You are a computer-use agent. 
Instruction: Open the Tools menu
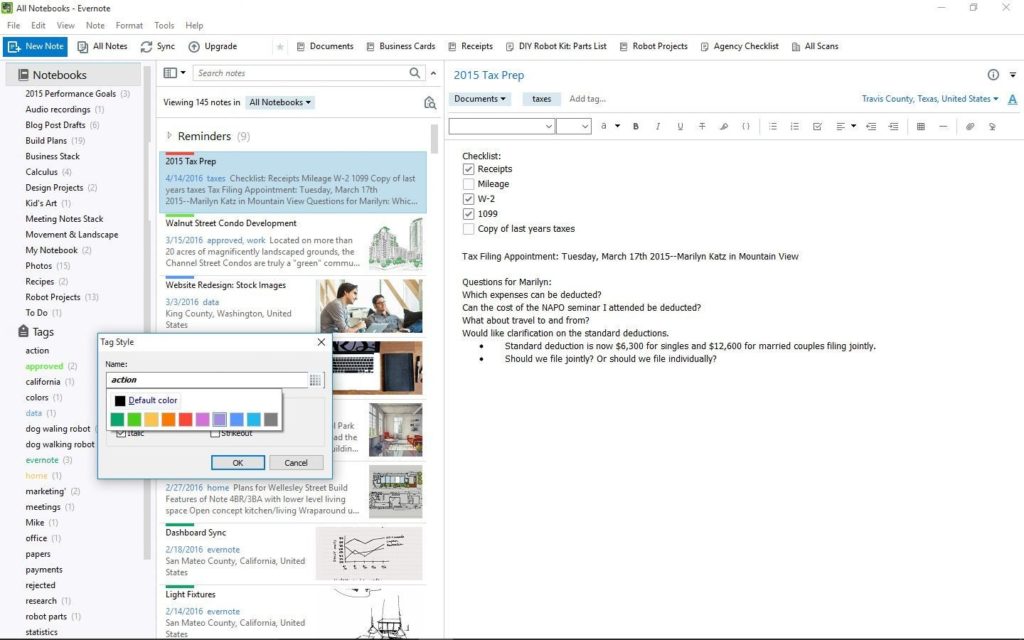tap(164, 25)
